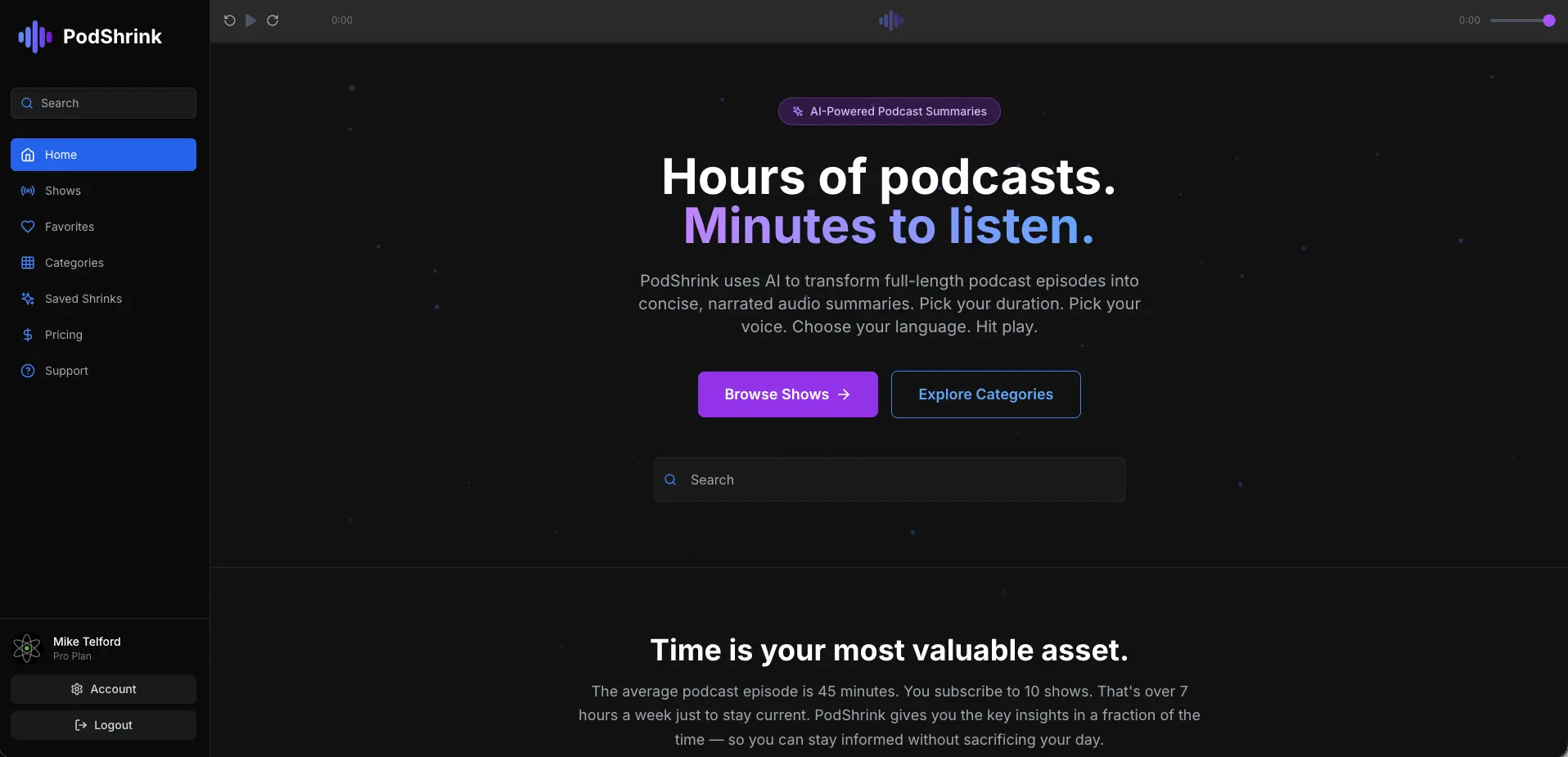1568x757 pixels.
Task: Click the Browse Shows button
Action: pyautogui.click(x=788, y=394)
